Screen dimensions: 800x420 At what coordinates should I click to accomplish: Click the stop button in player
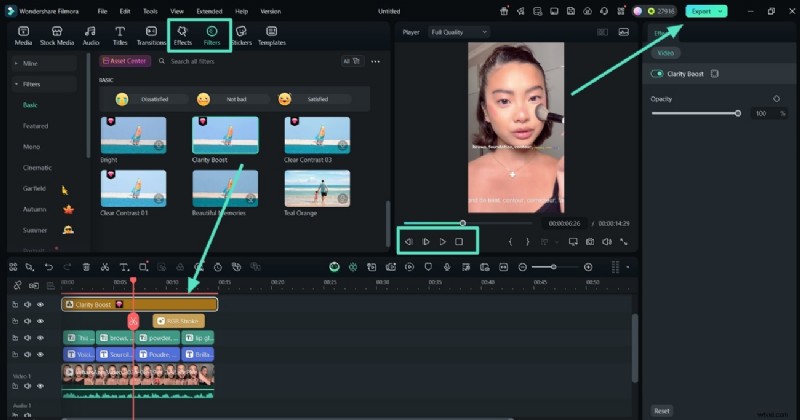coord(459,241)
